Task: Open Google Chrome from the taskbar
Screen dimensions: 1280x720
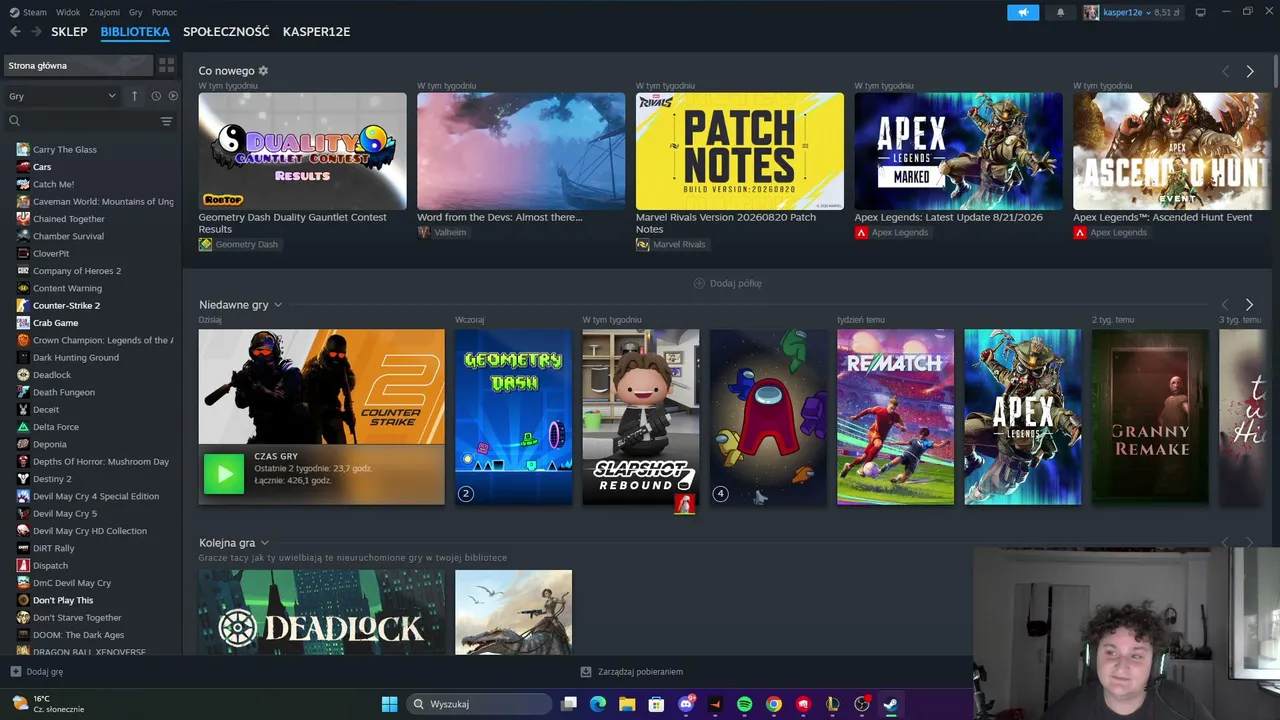Action: pyautogui.click(x=773, y=704)
